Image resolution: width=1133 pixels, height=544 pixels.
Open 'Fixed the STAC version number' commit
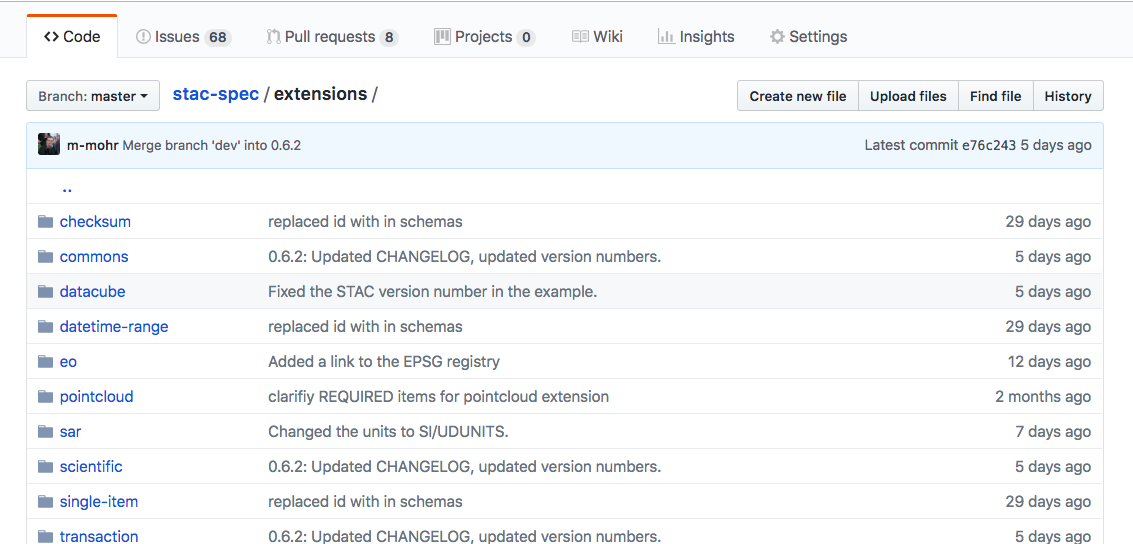coord(432,292)
